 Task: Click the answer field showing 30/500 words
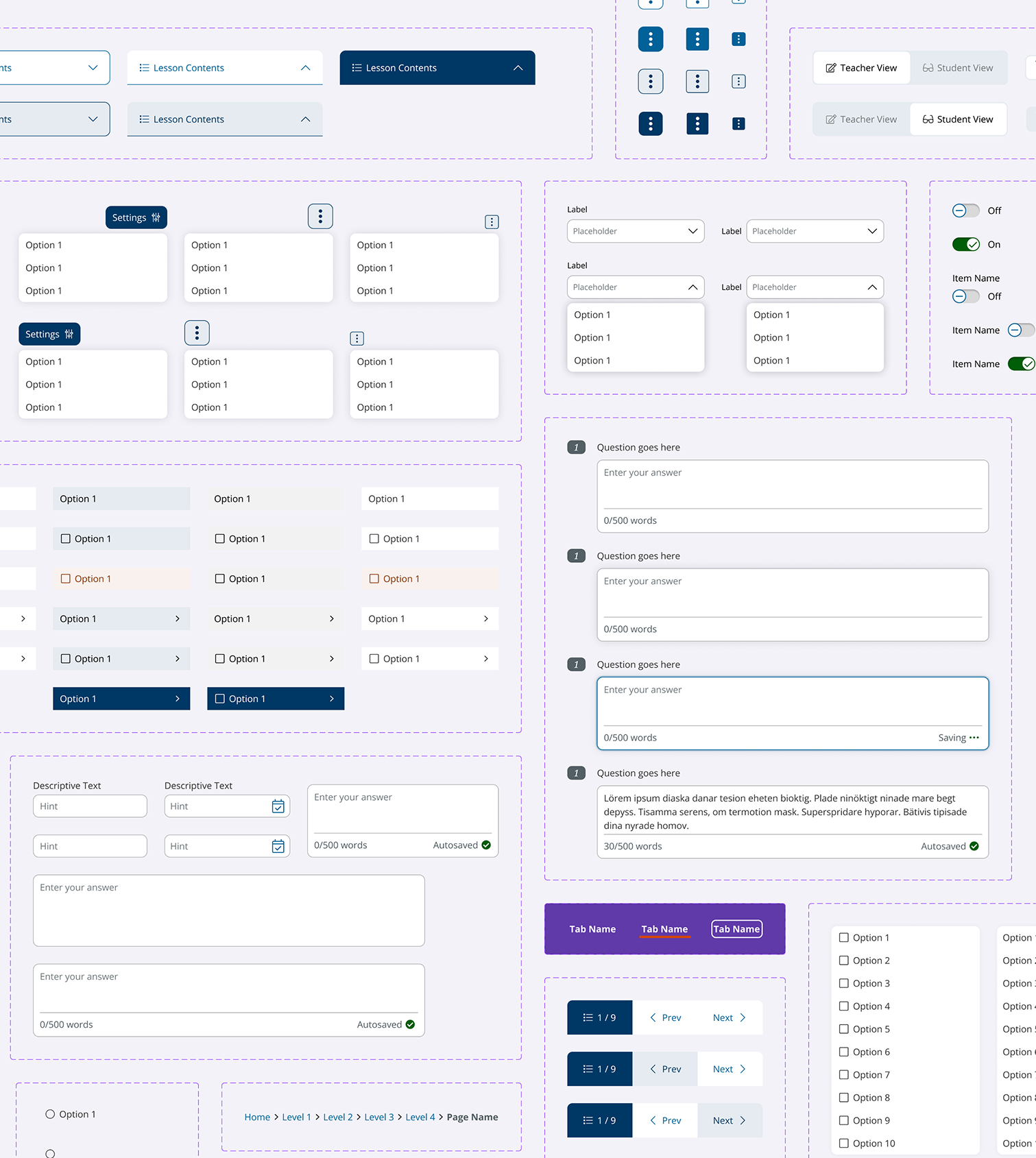(792, 812)
